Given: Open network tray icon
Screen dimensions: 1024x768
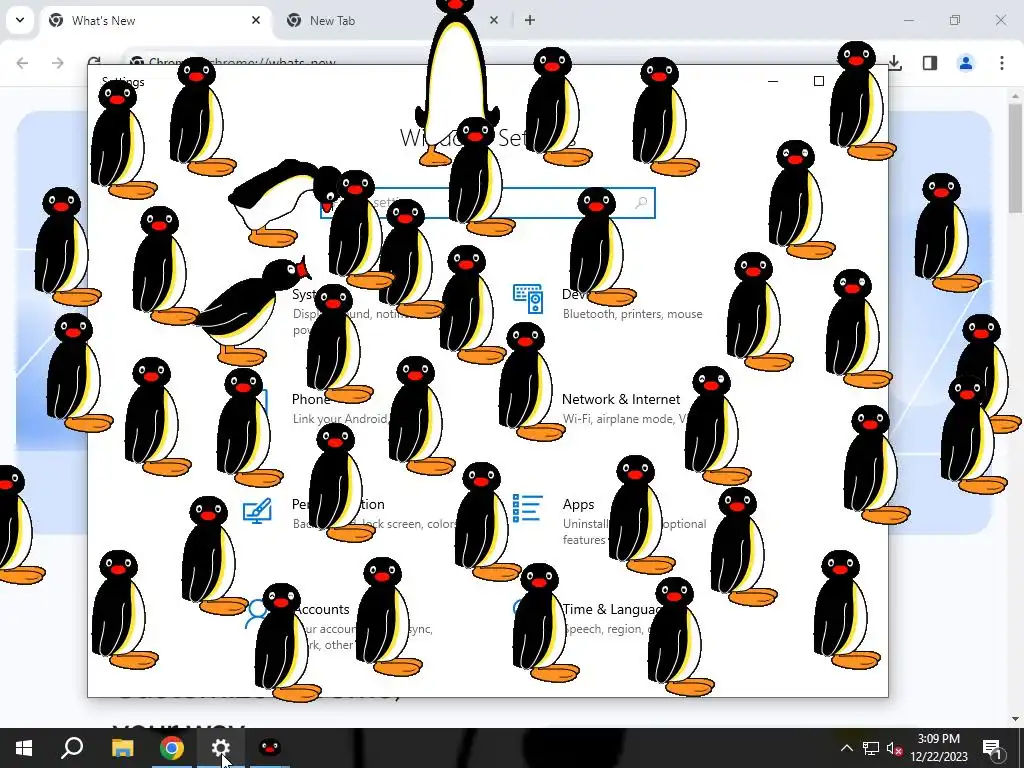Looking at the screenshot, I should (x=871, y=748).
